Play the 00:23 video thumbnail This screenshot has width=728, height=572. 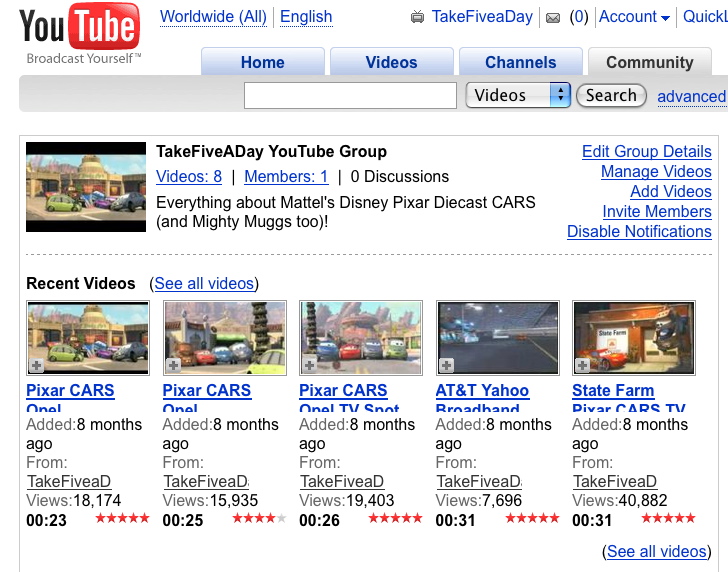coord(88,338)
